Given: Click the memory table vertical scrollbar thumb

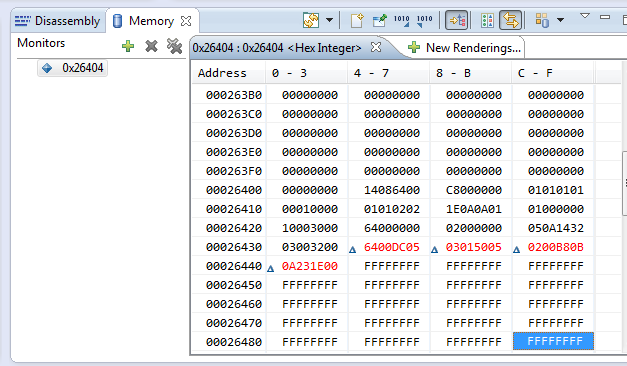Looking at the screenshot, I should tap(624, 184).
